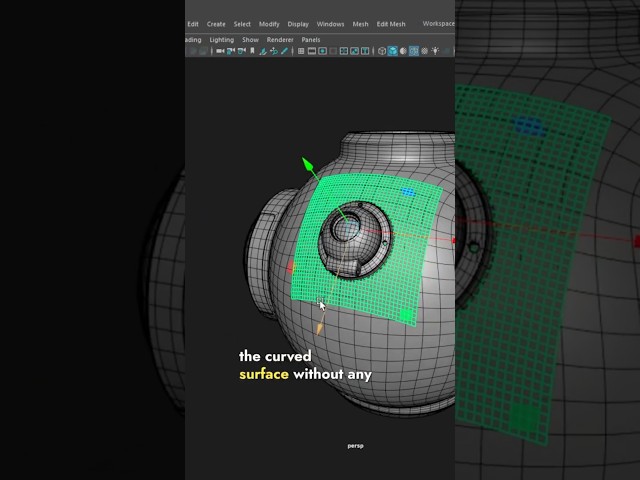Toggle the Use All Lights bulb icon

click(x=435, y=51)
